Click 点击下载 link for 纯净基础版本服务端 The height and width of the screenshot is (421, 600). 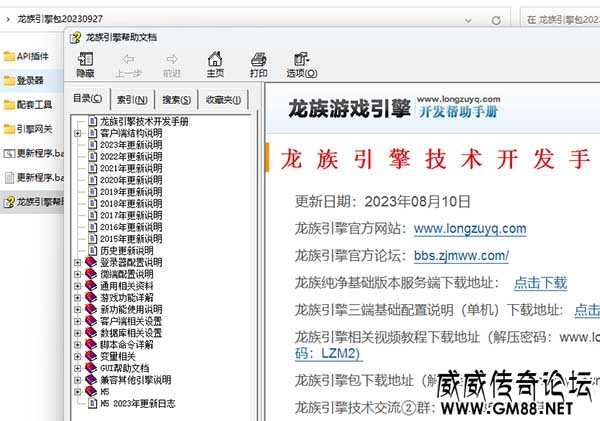pyautogui.click(x=540, y=283)
